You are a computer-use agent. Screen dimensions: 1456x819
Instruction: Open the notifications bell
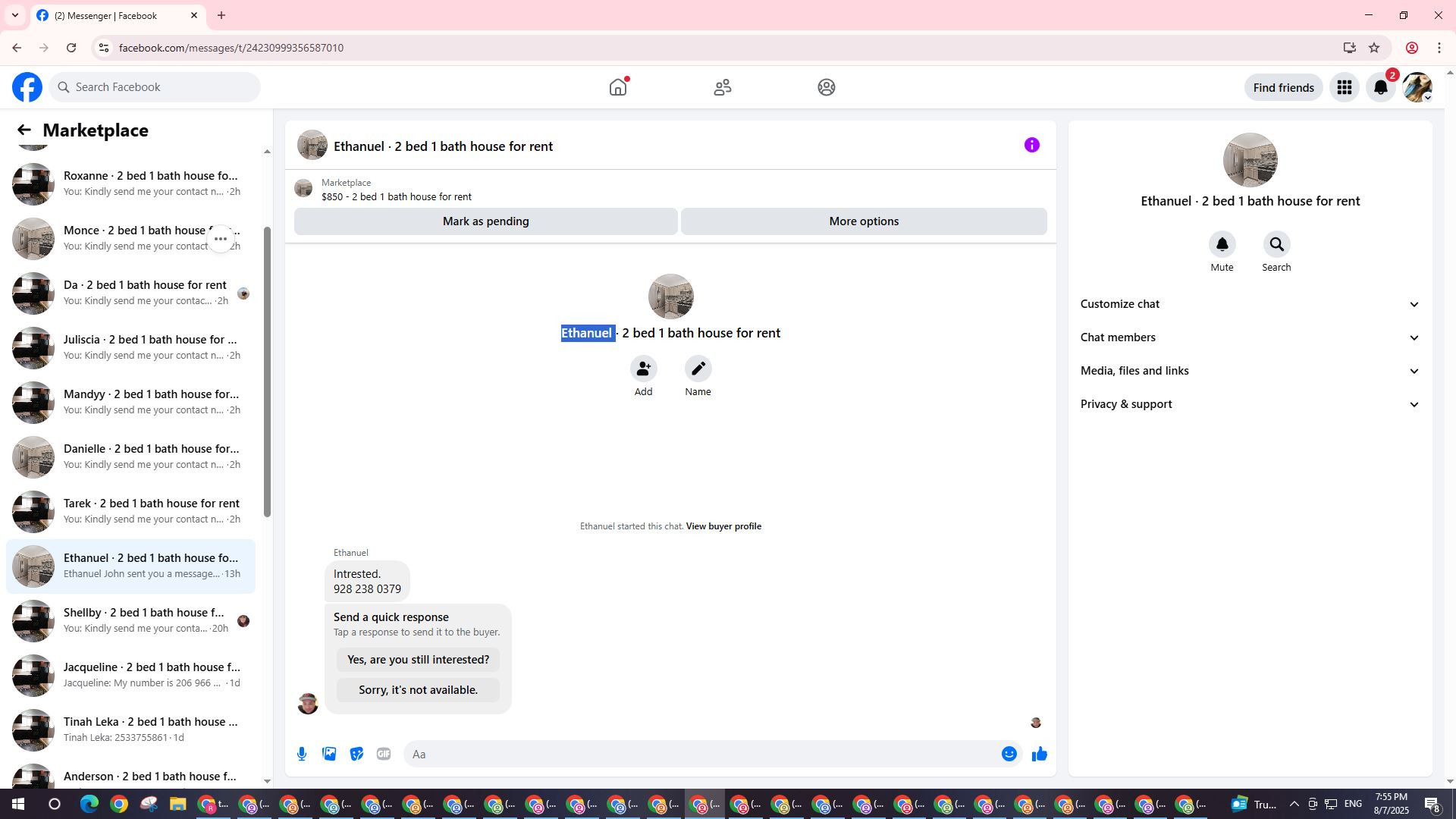(1381, 87)
